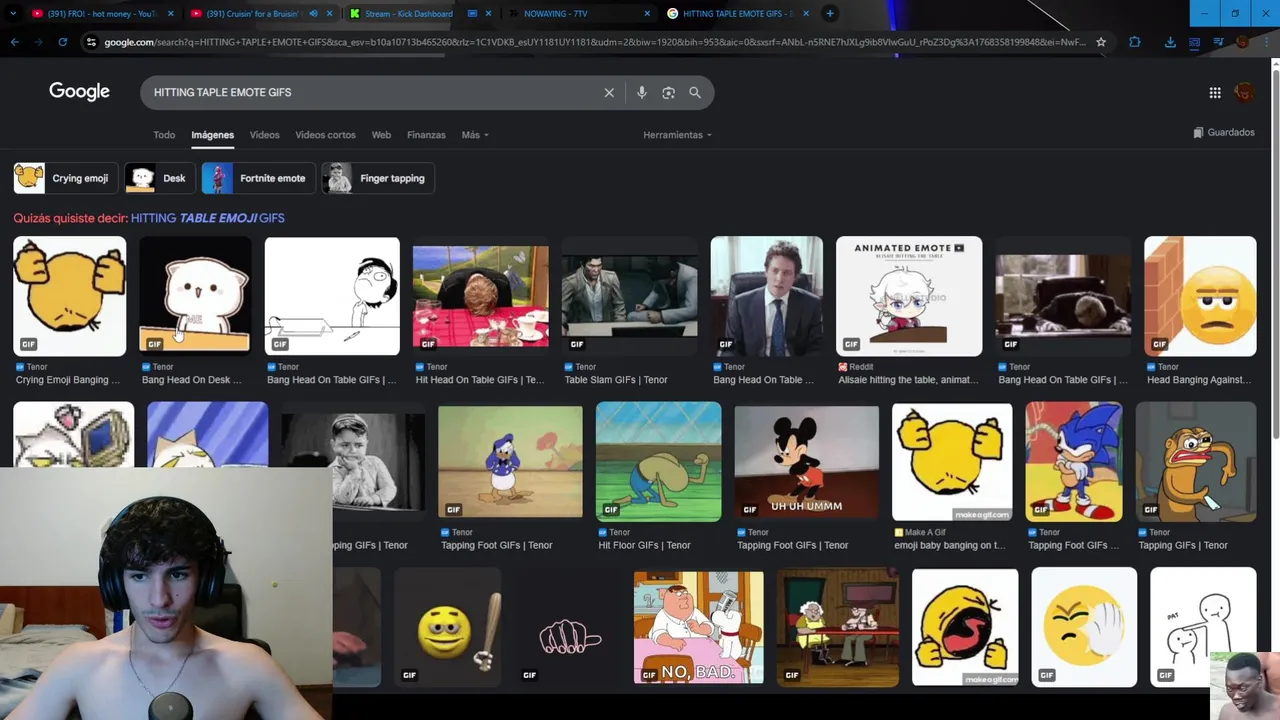Switch to the YouTube hot money tab

(100, 13)
